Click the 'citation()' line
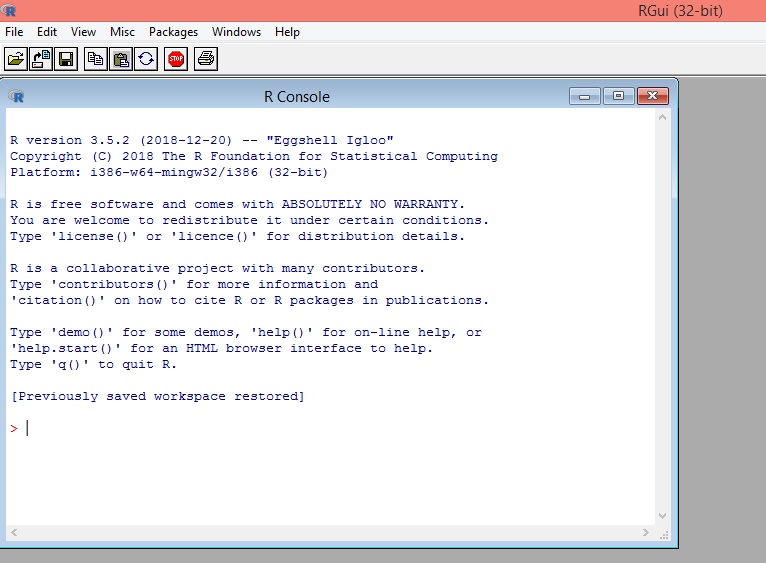766x563 pixels. coord(249,301)
